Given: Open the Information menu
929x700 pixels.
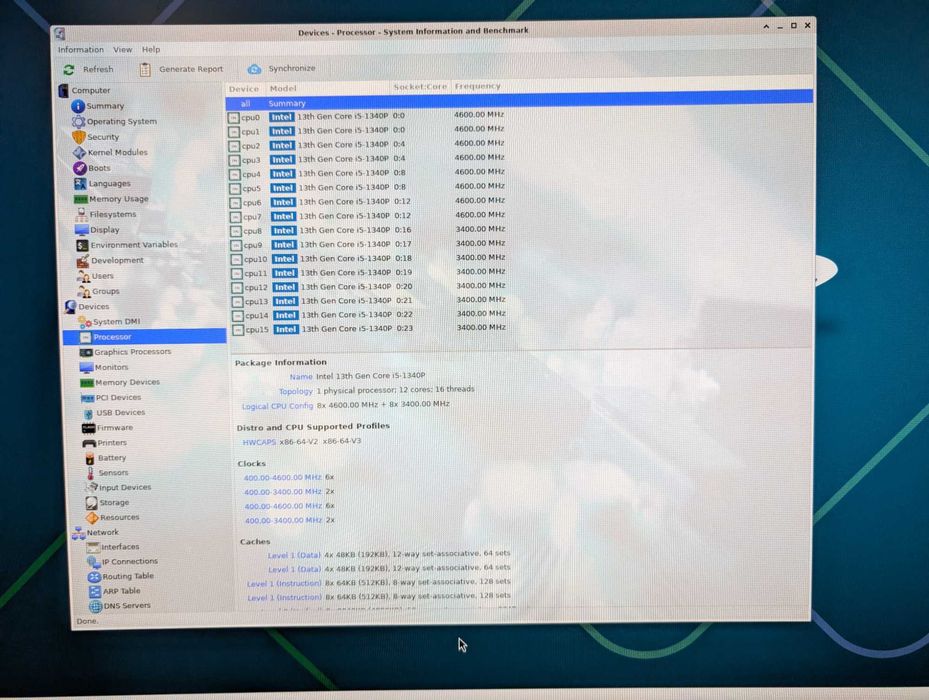Looking at the screenshot, I should (x=81, y=50).
